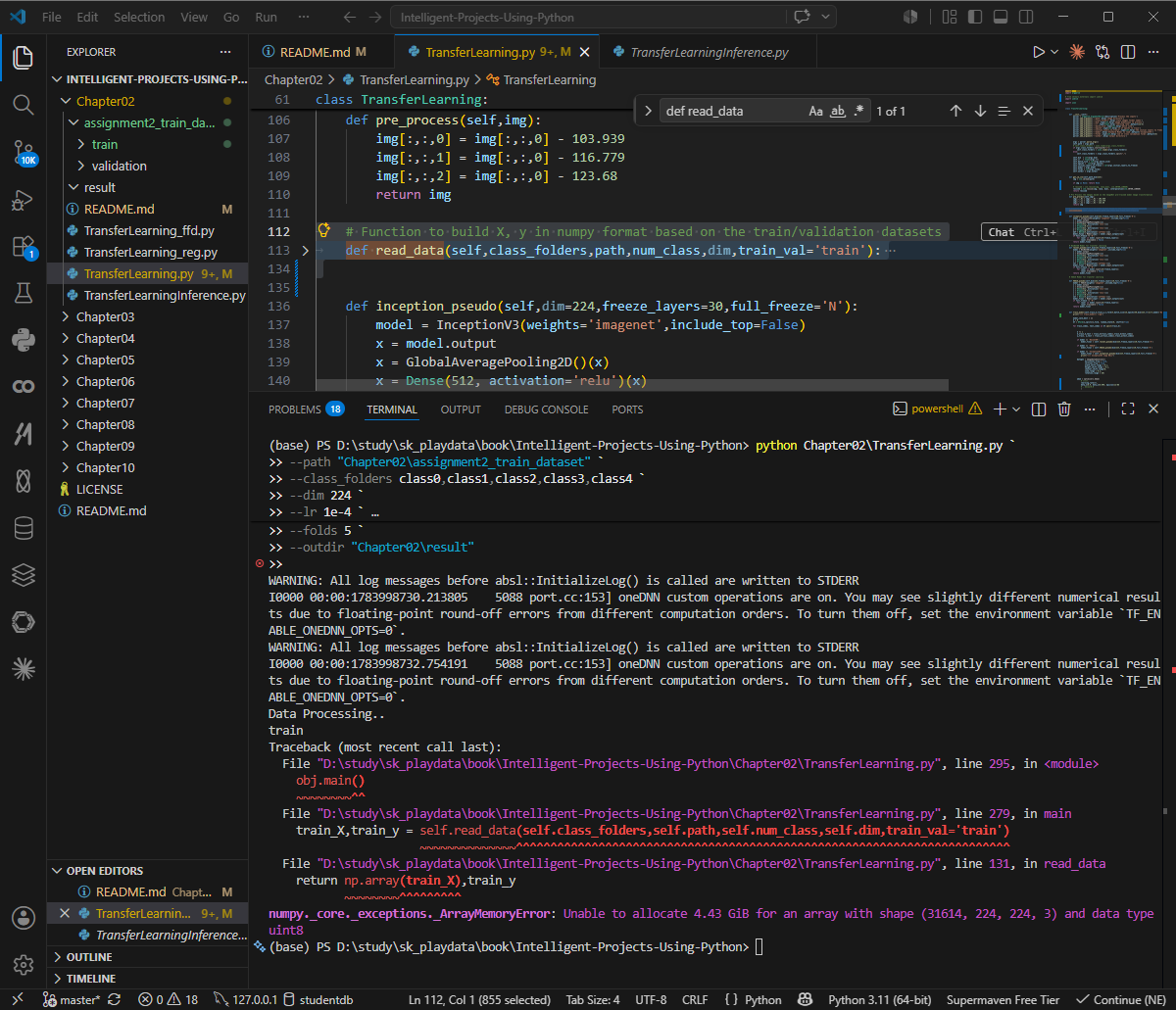Open the Python sidebar view
The image size is (1176, 1010).
point(23,340)
